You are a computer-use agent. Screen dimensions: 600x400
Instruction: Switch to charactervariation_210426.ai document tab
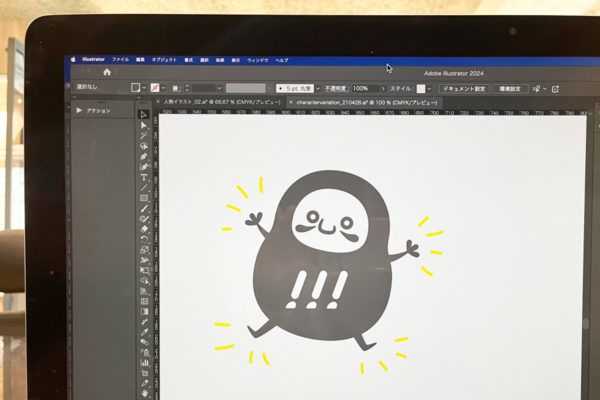[x=367, y=103]
